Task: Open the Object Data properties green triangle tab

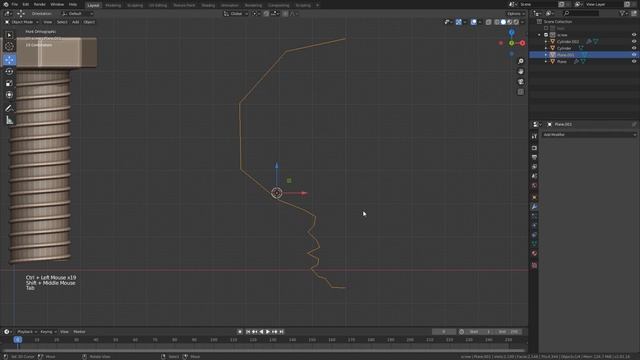Action: (534, 244)
